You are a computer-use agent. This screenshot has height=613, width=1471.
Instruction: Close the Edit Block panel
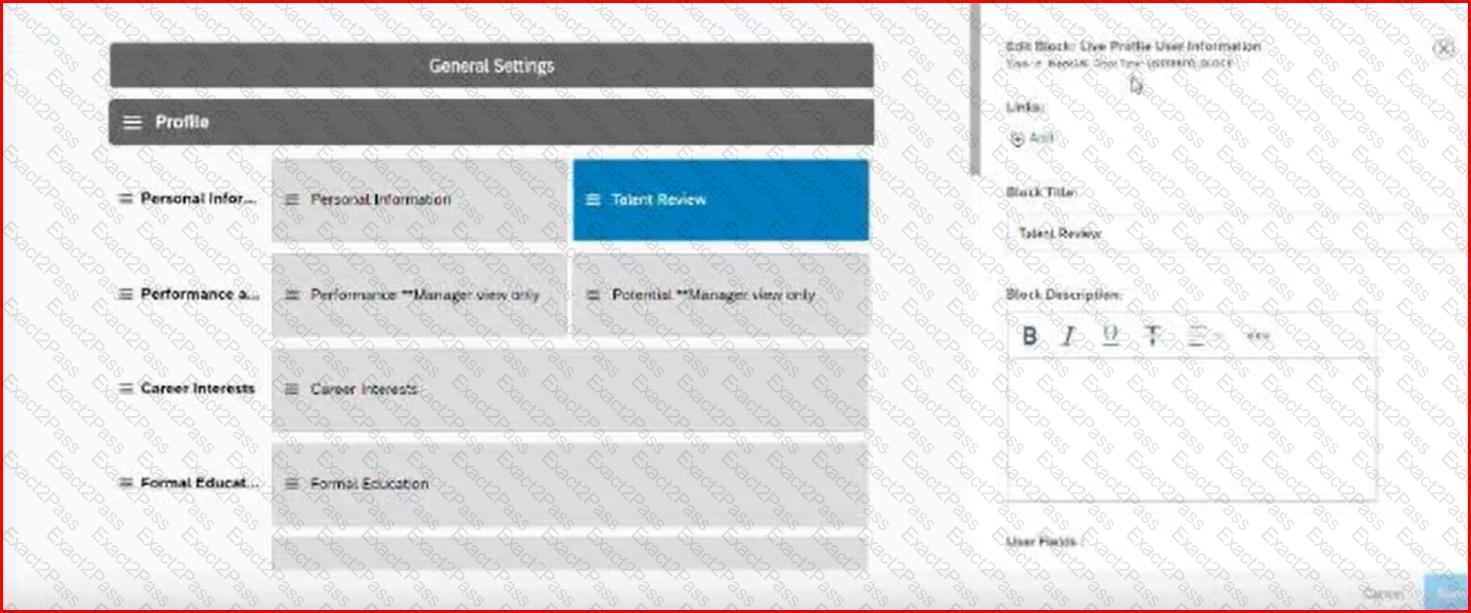[1443, 48]
